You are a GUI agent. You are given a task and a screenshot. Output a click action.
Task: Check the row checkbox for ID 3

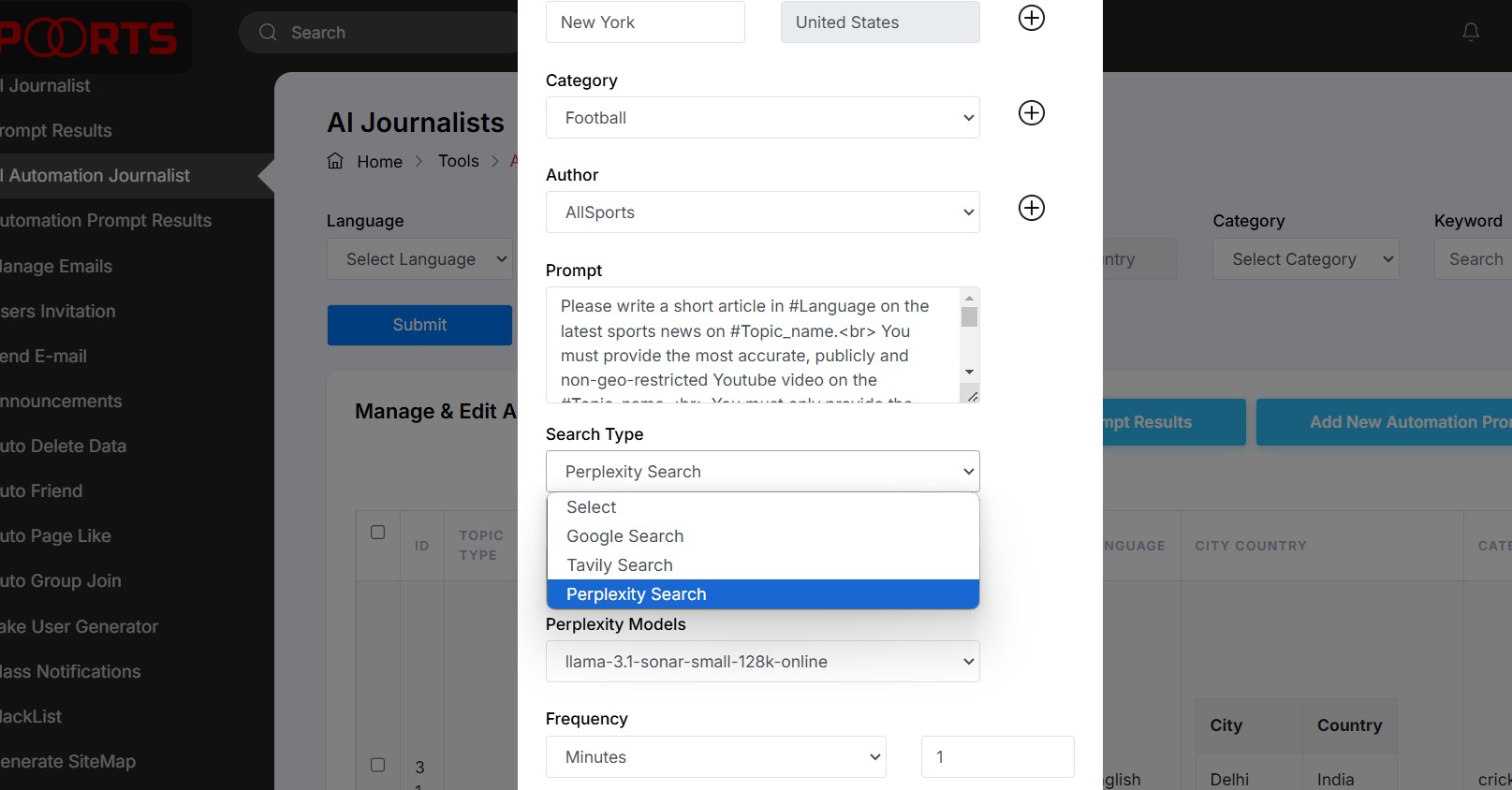(x=377, y=765)
